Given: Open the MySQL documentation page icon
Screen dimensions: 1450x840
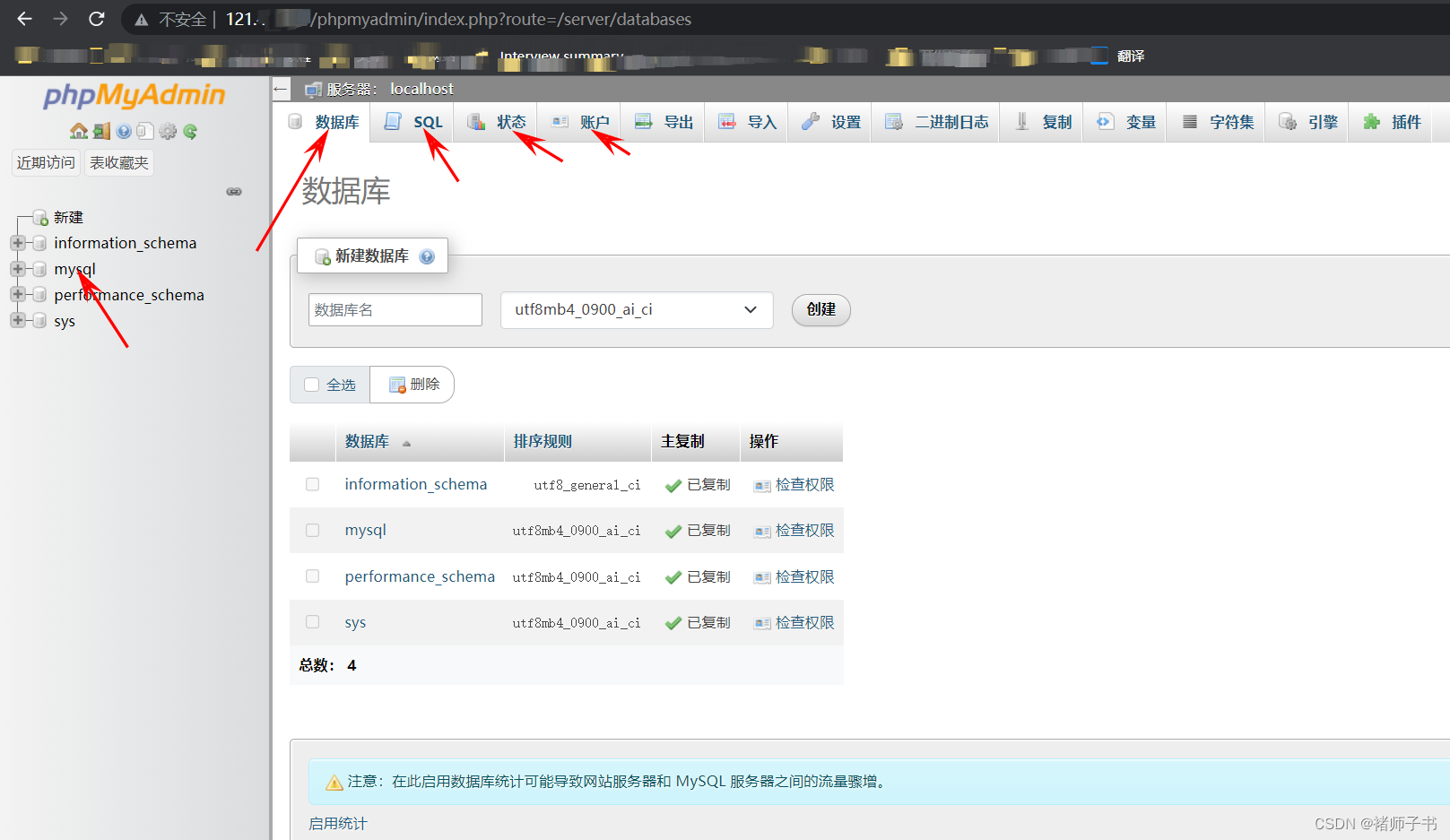Looking at the screenshot, I should [x=145, y=132].
